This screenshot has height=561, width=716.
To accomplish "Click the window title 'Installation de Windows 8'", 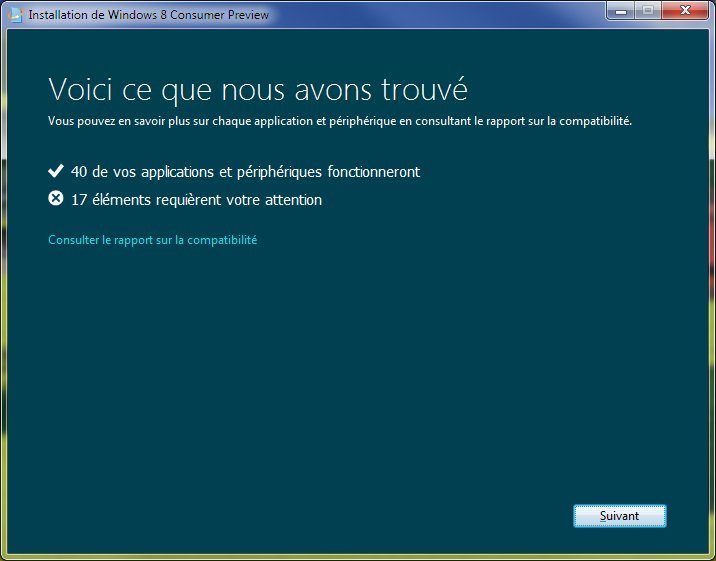I will tap(100, 15).
